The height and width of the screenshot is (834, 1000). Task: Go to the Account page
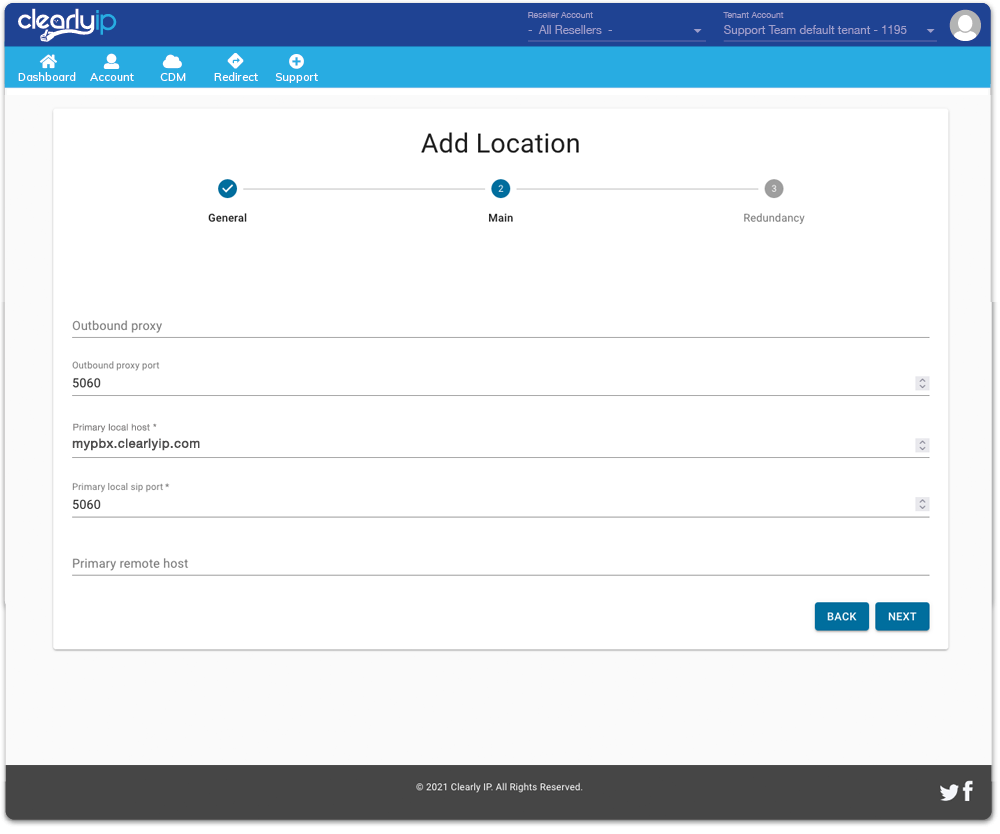[x=112, y=68]
